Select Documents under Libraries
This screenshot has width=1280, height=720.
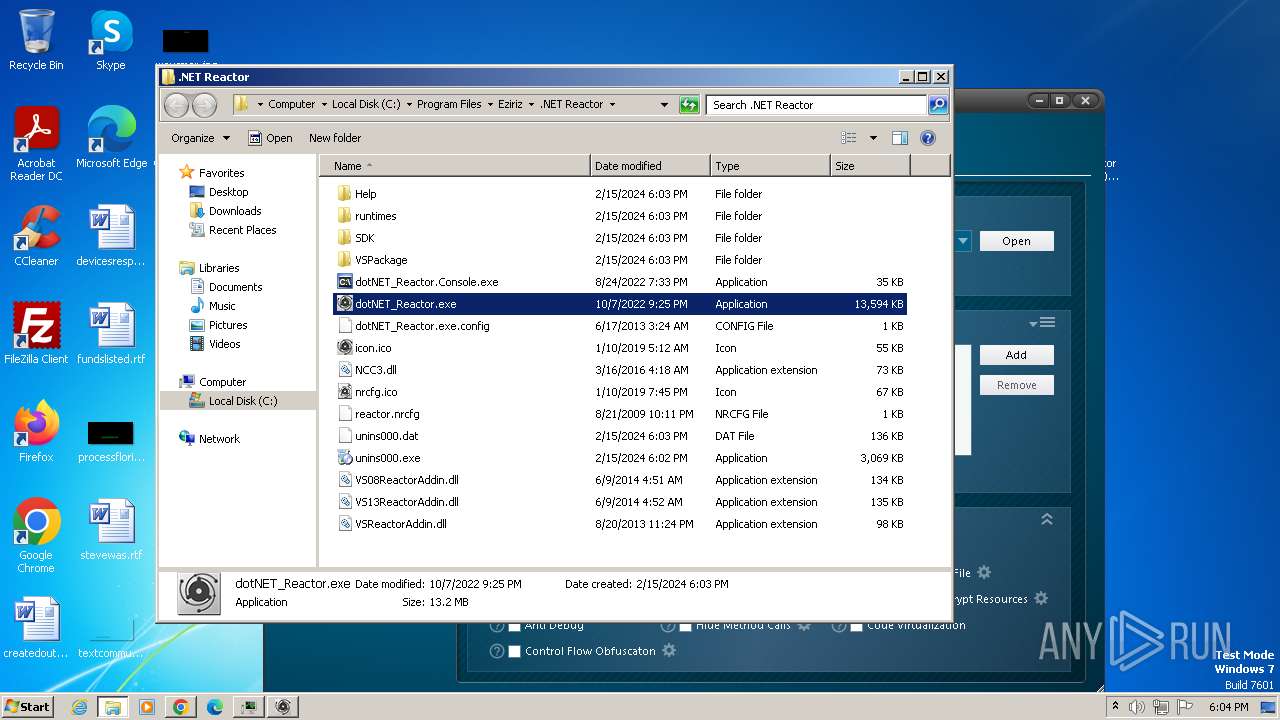pyautogui.click(x=235, y=287)
